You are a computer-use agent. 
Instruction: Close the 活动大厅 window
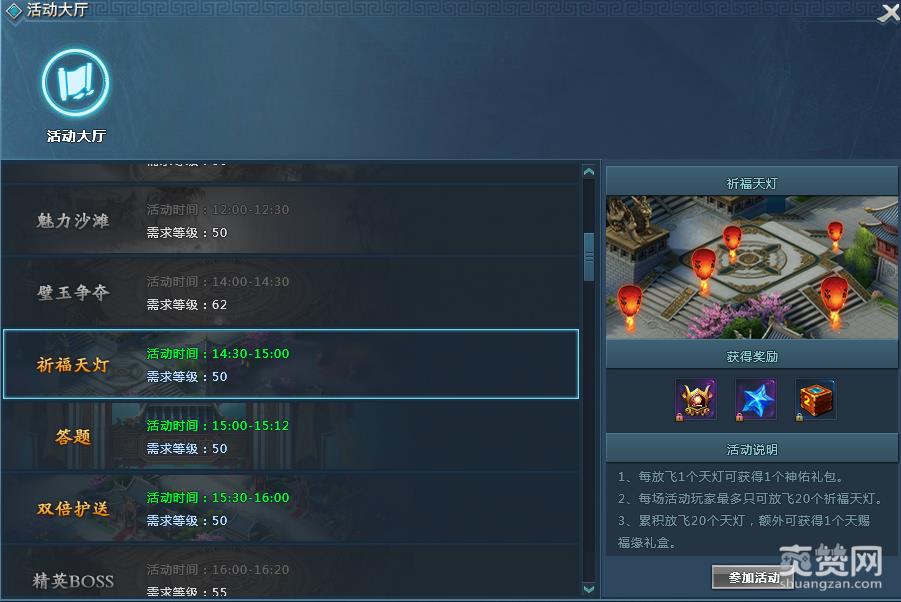click(x=888, y=11)
